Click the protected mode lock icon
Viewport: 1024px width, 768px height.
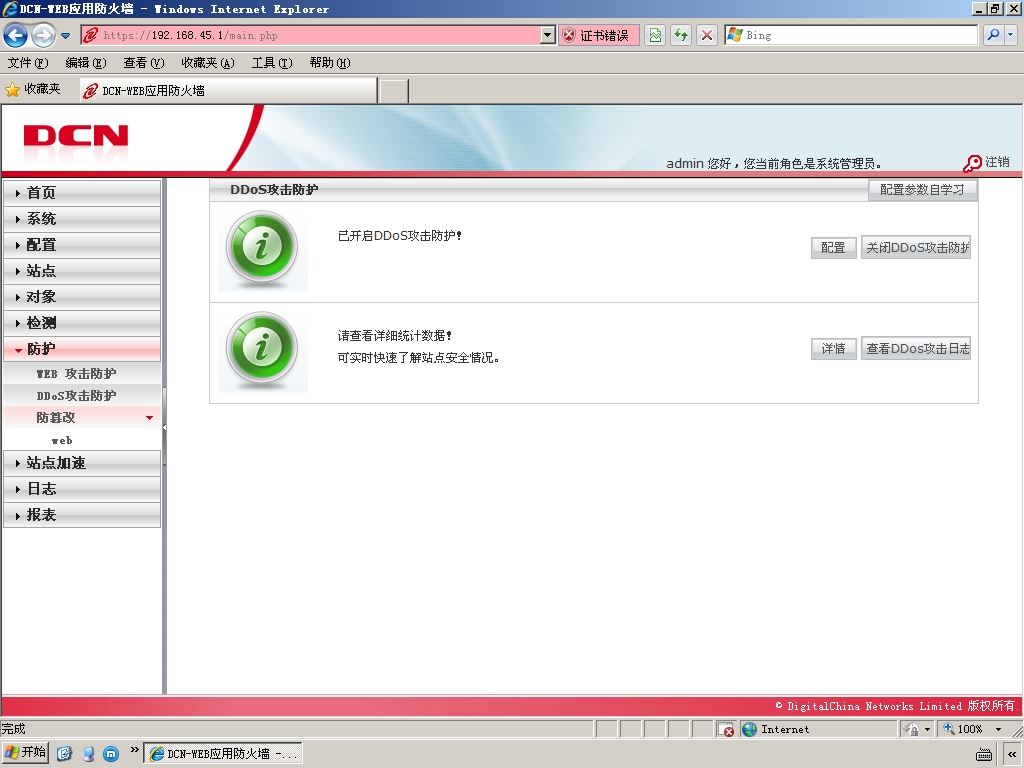point(912,729)
